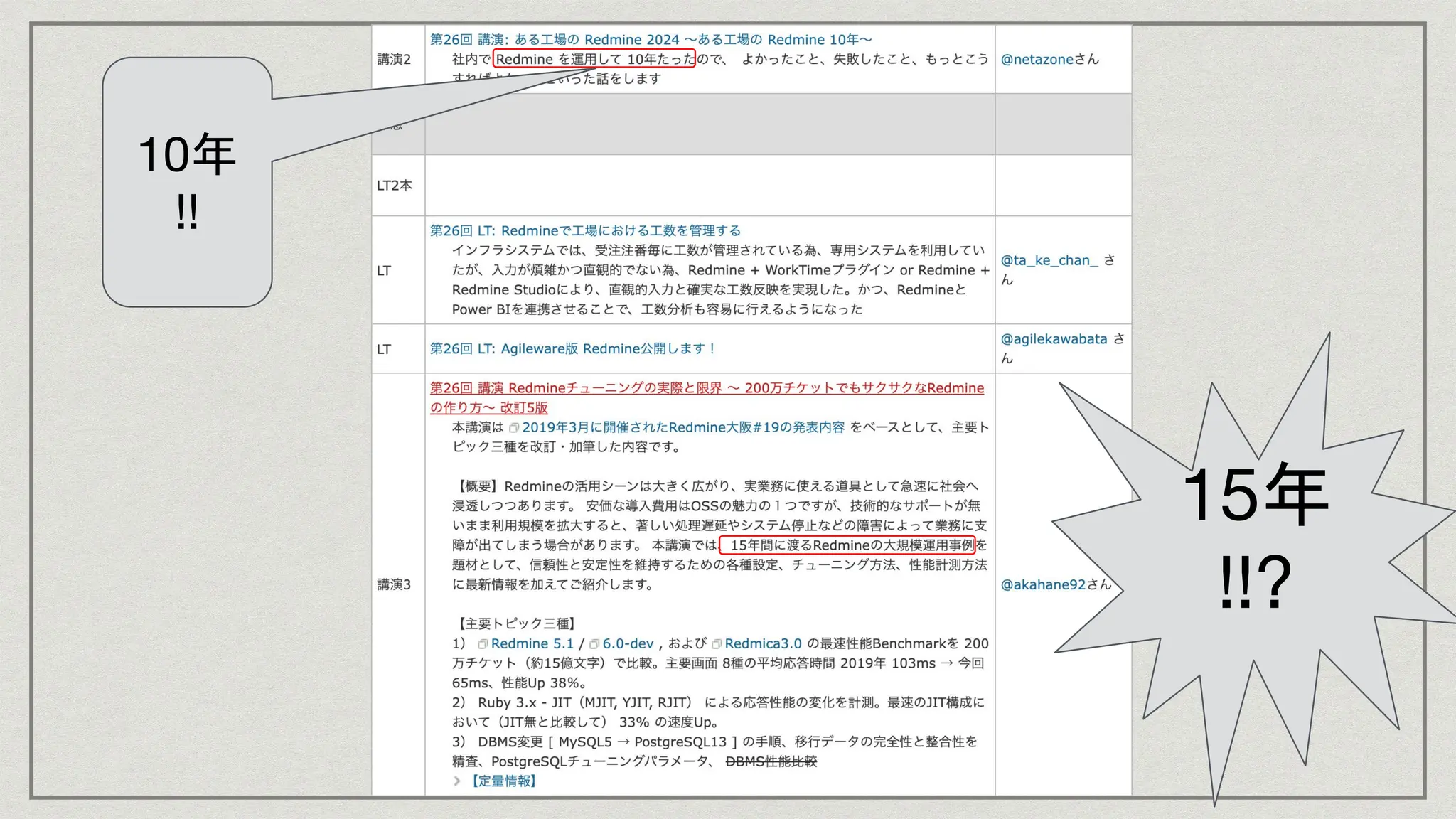
Task: Open red Redmineチューニングの実際と限界 lecture title link
Action: [707, 388]
